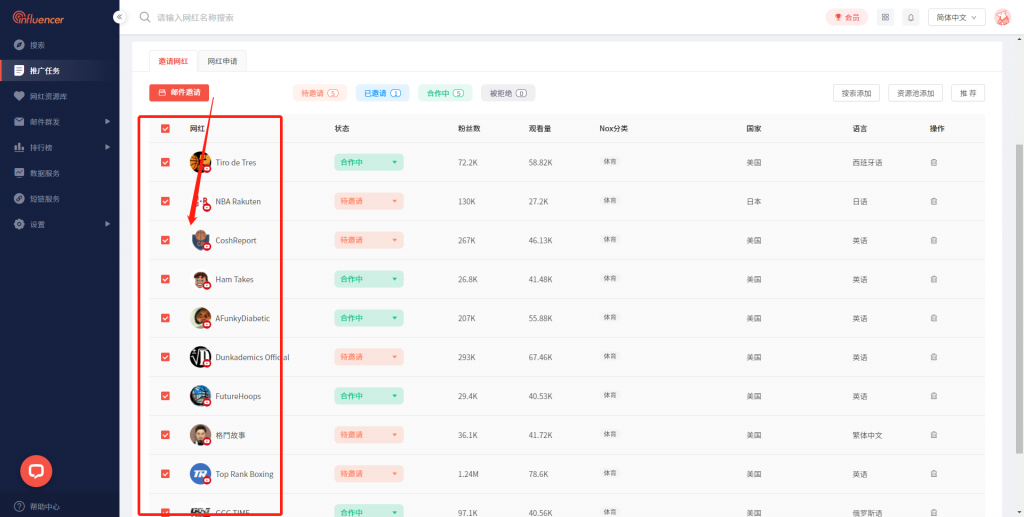
Task: Click the apps grid icon in header
Action: point(885,17)
